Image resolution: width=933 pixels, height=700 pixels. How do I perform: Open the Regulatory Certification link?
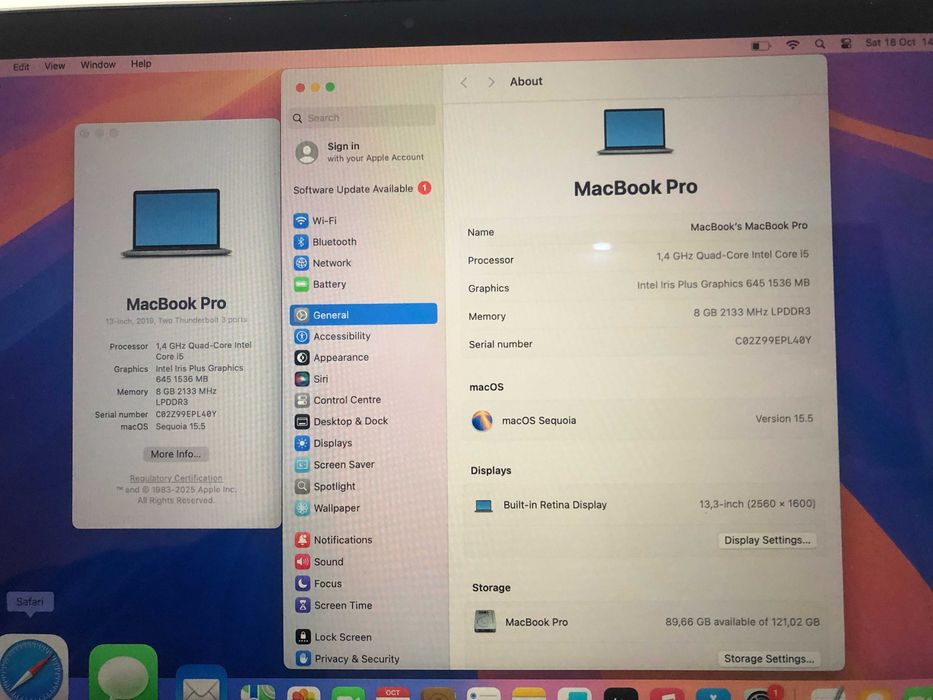[x=176, y=478]
